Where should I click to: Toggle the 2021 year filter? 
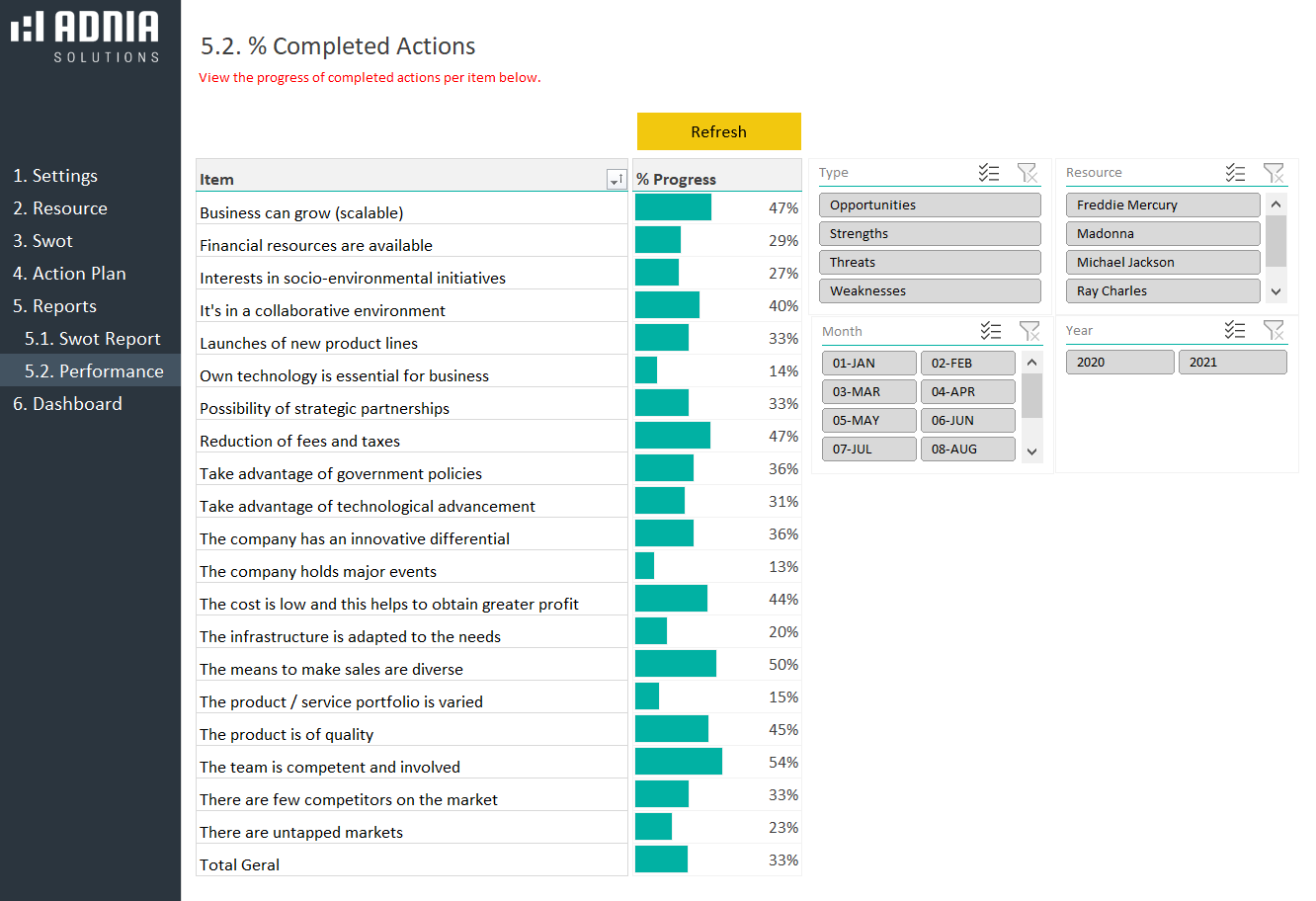tap(1232, 363)
